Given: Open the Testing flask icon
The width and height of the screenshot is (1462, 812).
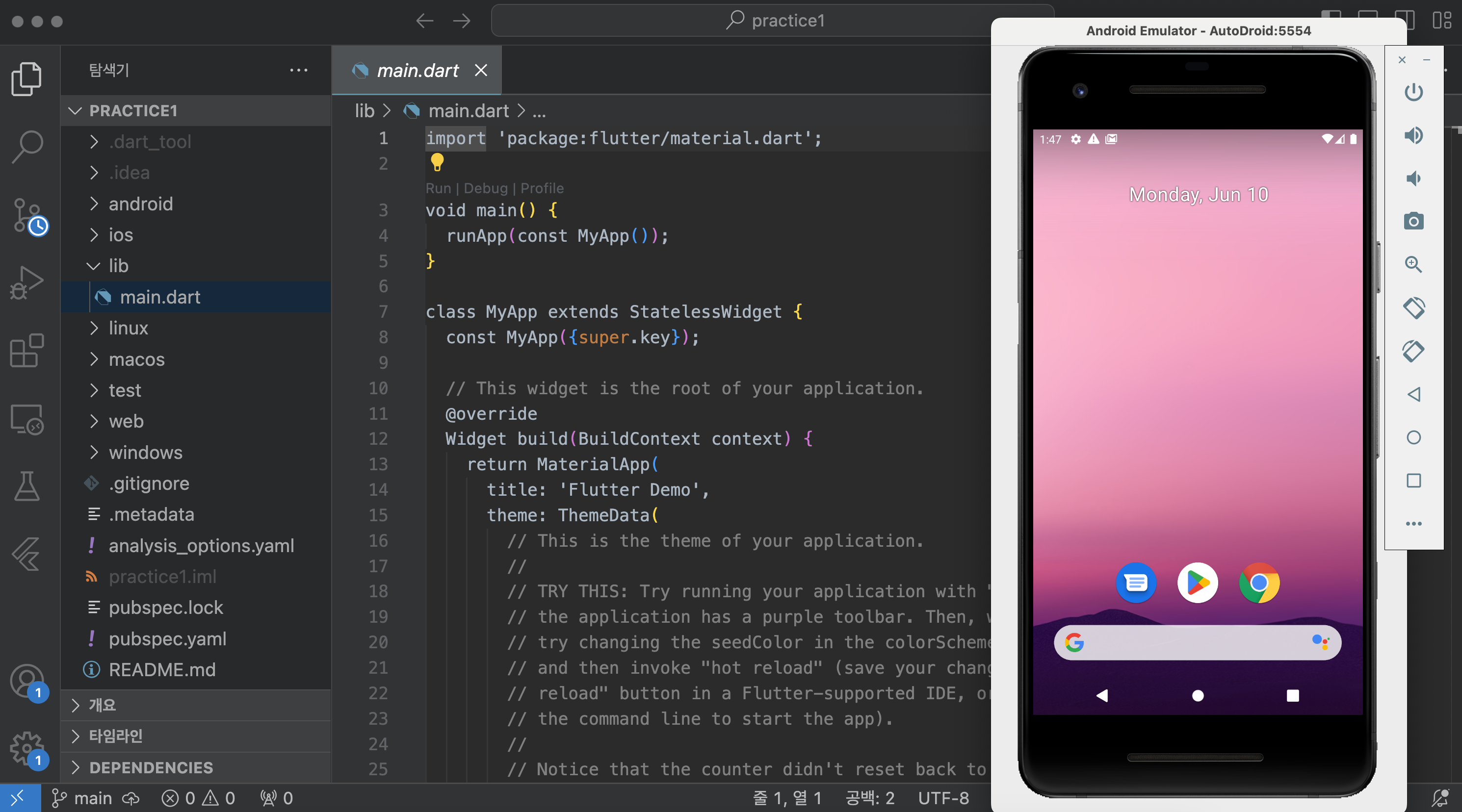Looking at the screenshot, I should [x=26, y=486].
